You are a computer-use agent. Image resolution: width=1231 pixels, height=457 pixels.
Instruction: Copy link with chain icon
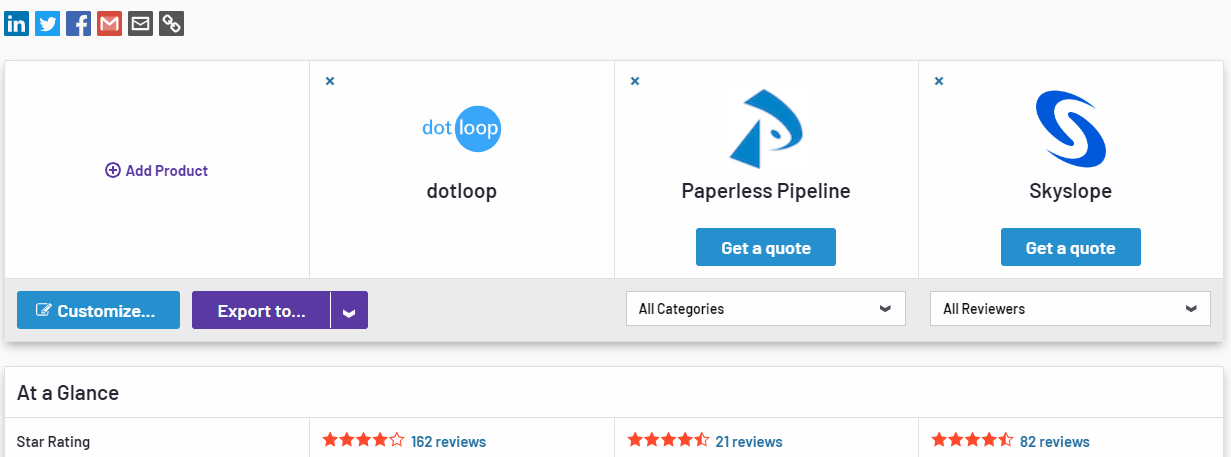(171, 23)
